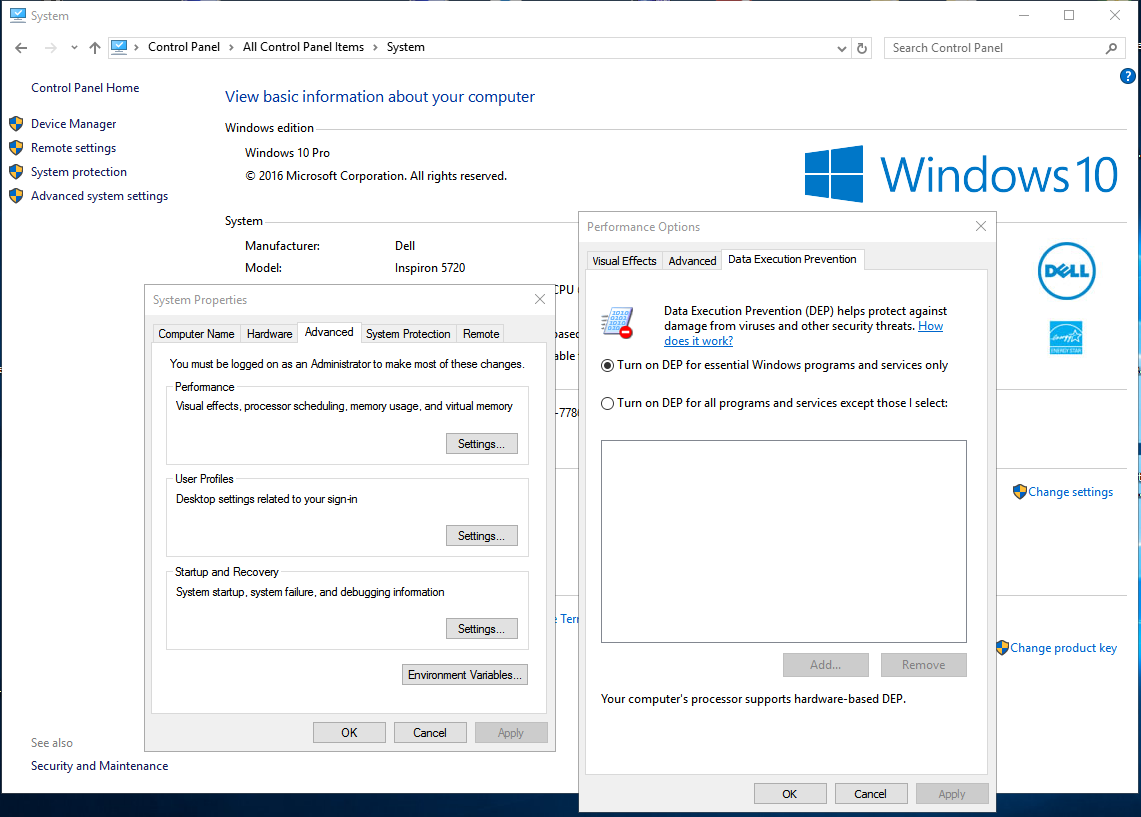Select DEP for essential Windows programs only
Viewport: 1141px width, 817px height.
pos(607,366)
